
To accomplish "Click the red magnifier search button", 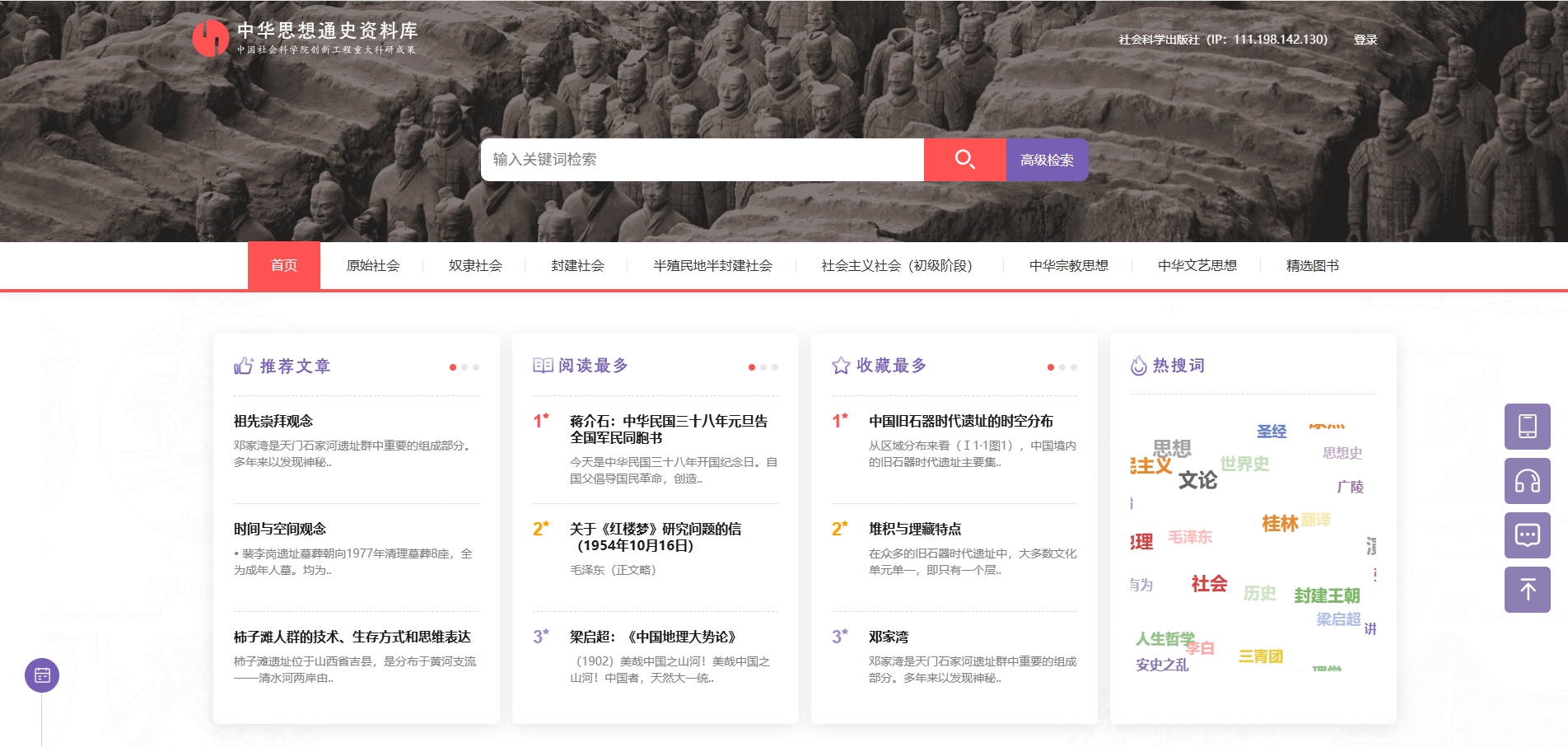I will (x=964, y=160).
